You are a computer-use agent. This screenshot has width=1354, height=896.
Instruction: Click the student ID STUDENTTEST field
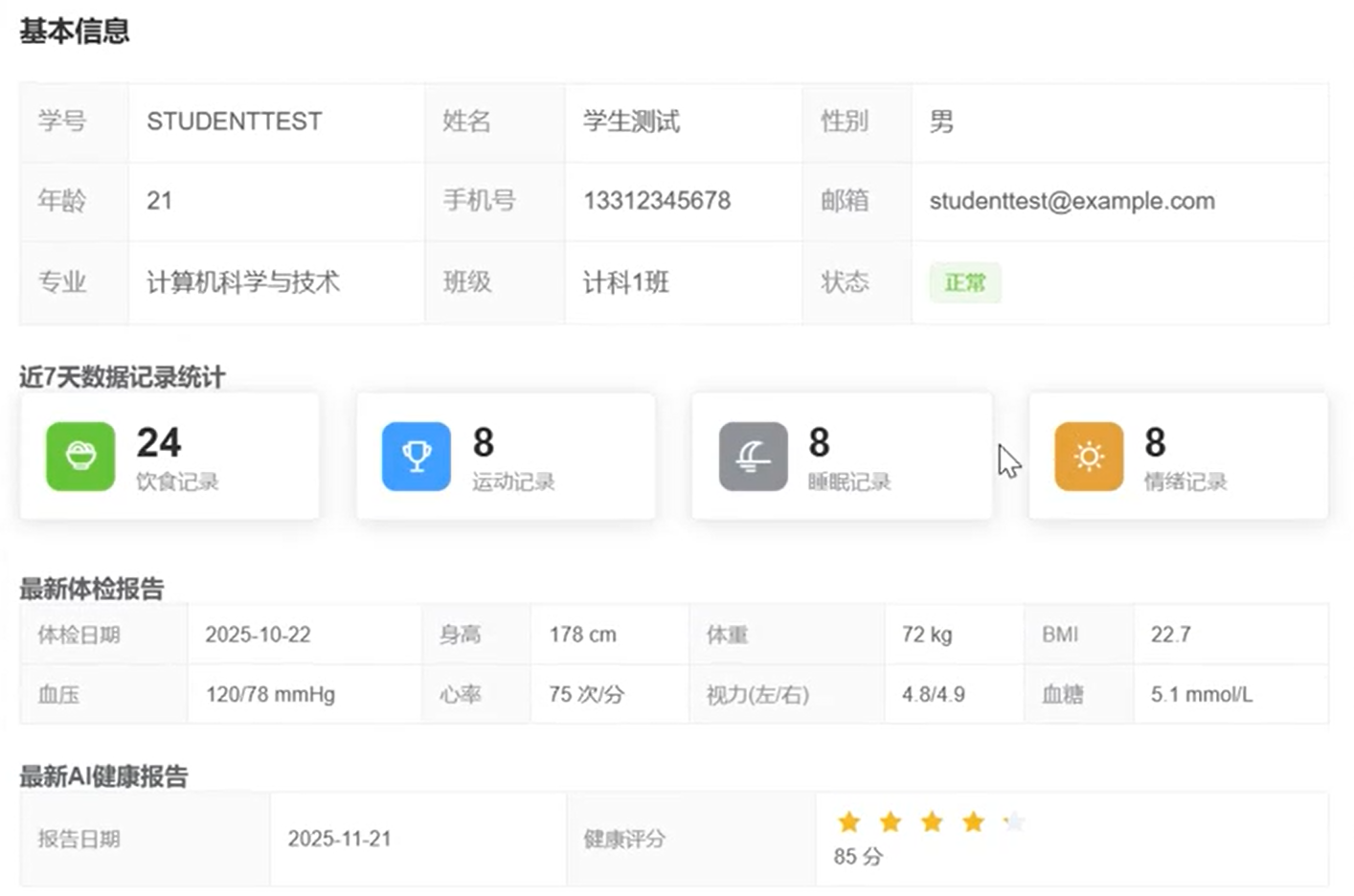click(234, 122)
